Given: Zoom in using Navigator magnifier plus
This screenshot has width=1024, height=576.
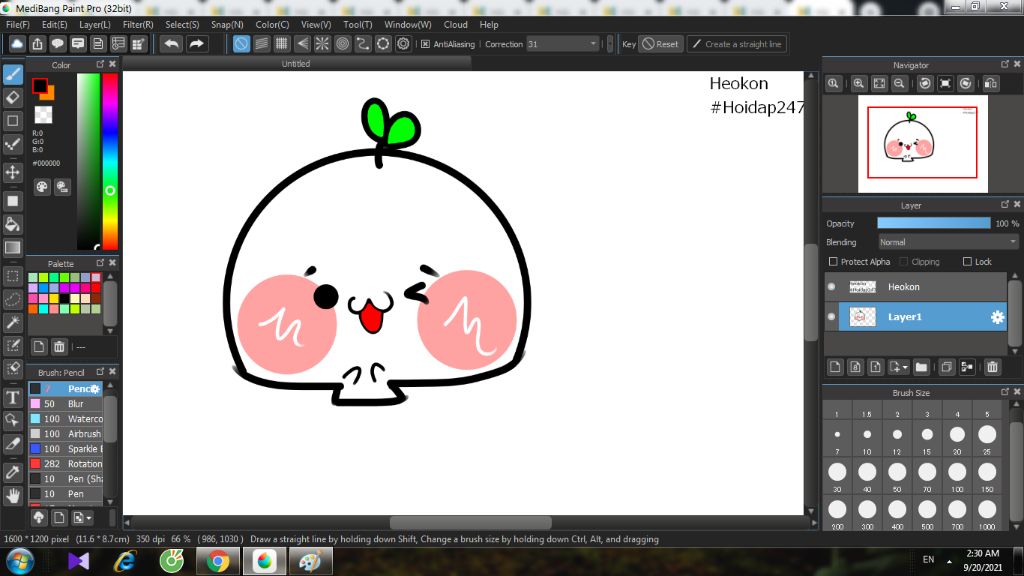Looking at the screenshot, I should point(859,84).
